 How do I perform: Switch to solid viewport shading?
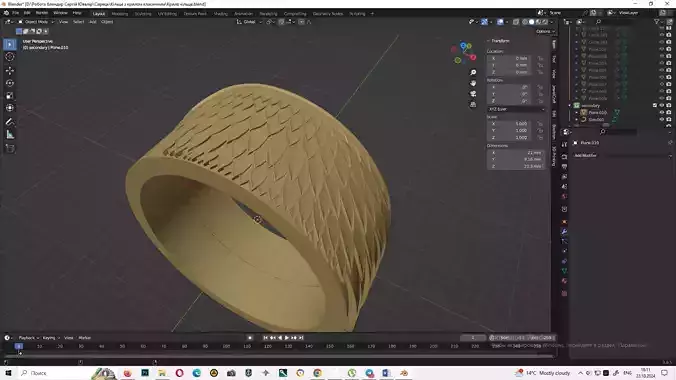[532, 22]
